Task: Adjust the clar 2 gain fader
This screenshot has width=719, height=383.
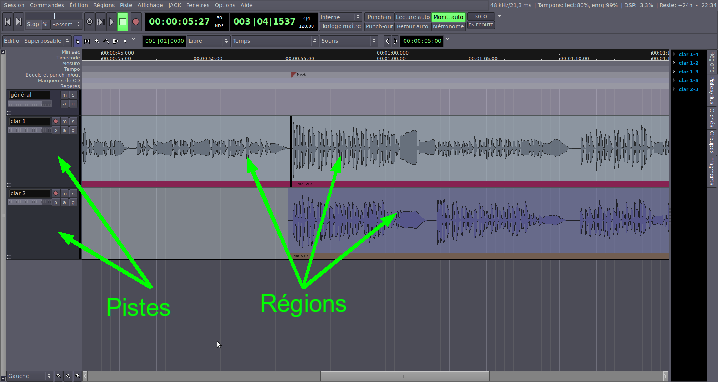Action: coord(29,202)
